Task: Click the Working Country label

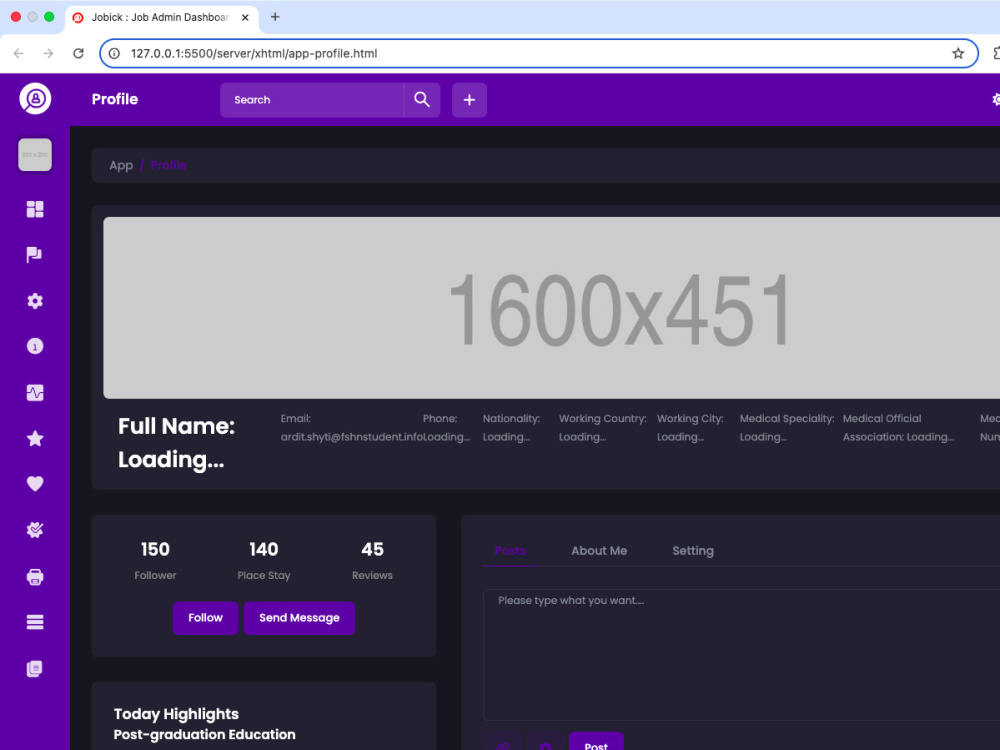Action: (x=603, y=419)
